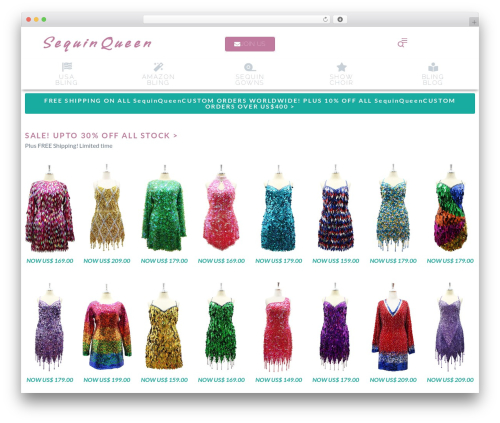View the multicolor green-orange-blue paillette dress
Screen dimensions: 500x423
click(x=450, y=208)
